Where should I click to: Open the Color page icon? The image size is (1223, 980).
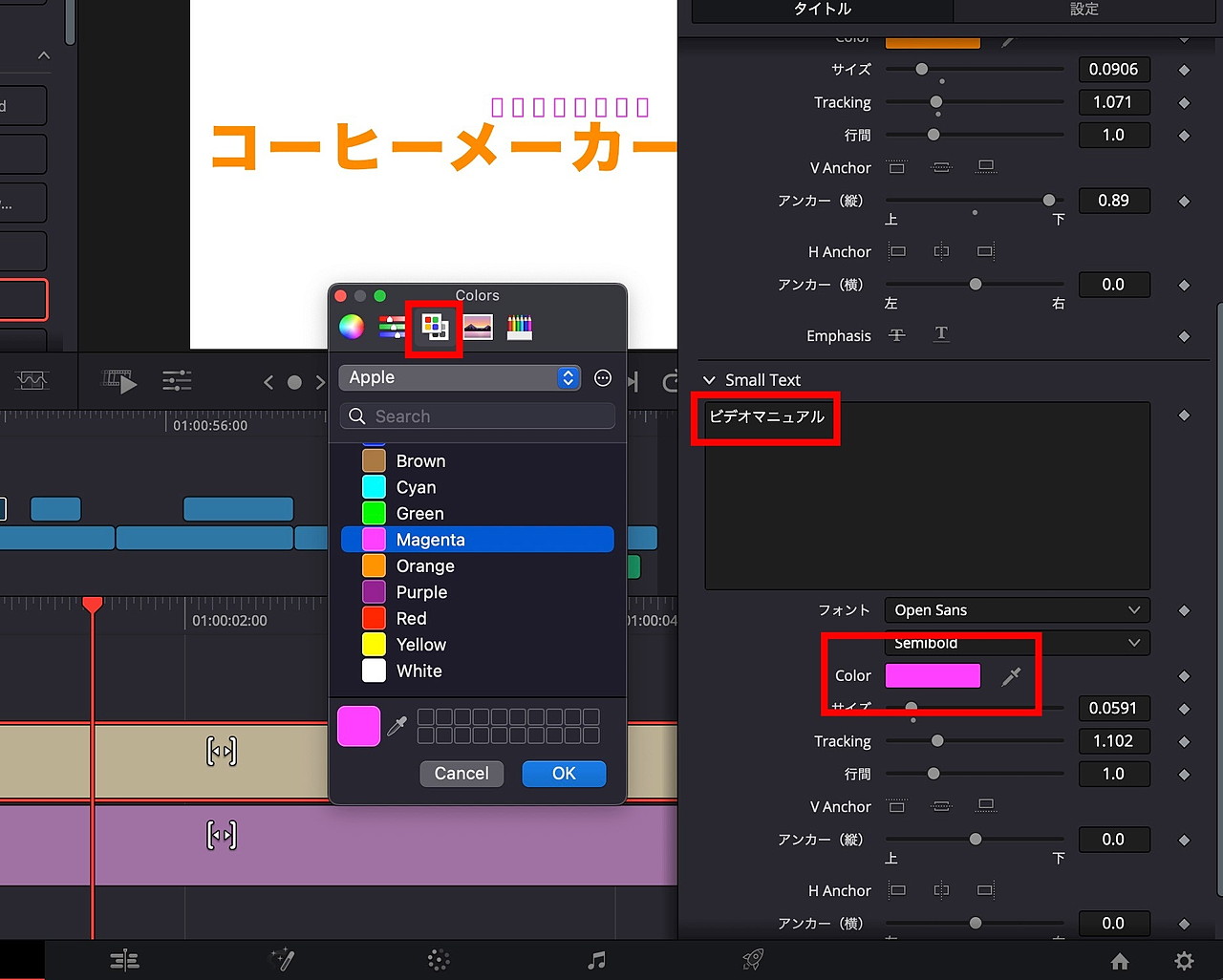pyautogui.click(x=438, y=960)
